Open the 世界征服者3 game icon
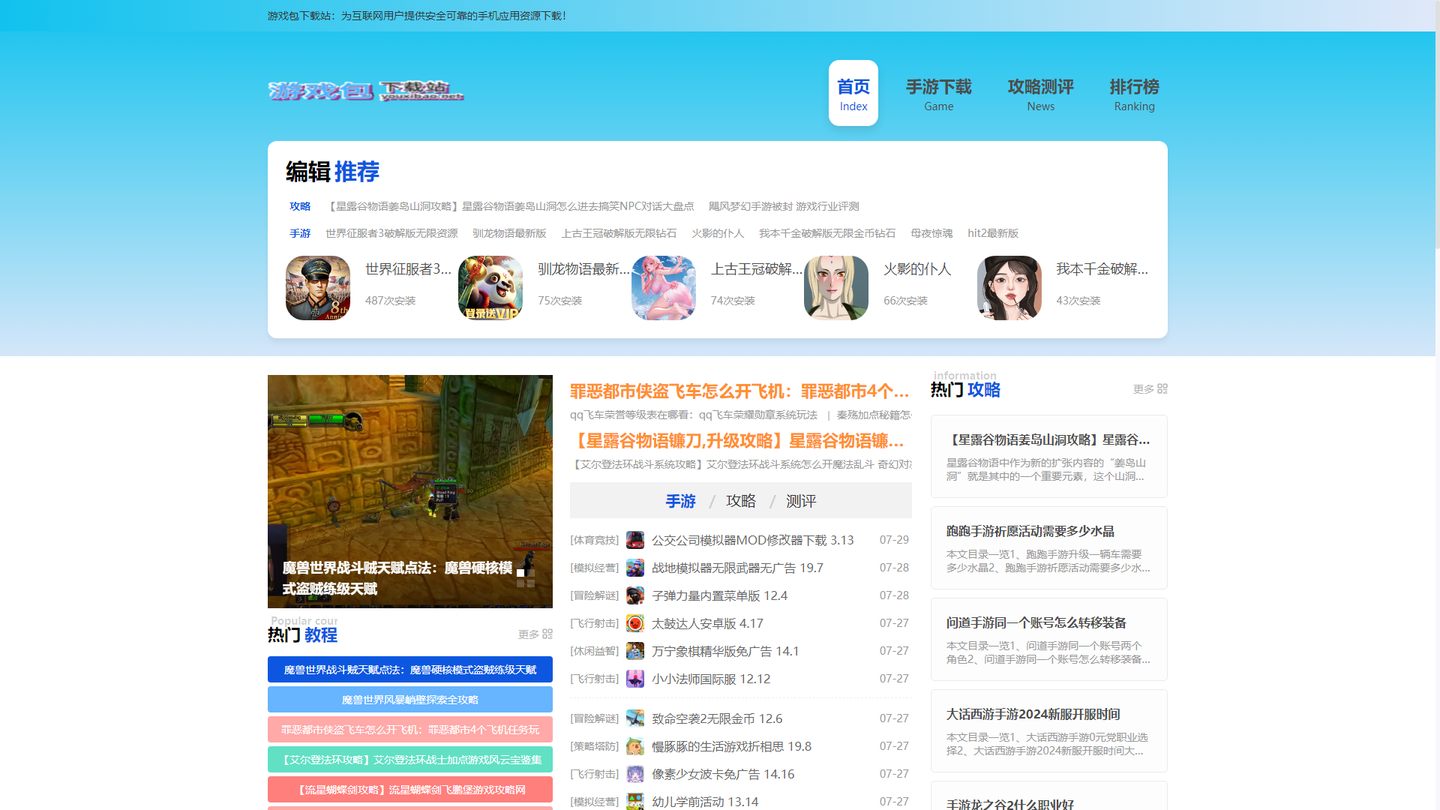This screenshot has height=810, width=1440. (318, 288)
